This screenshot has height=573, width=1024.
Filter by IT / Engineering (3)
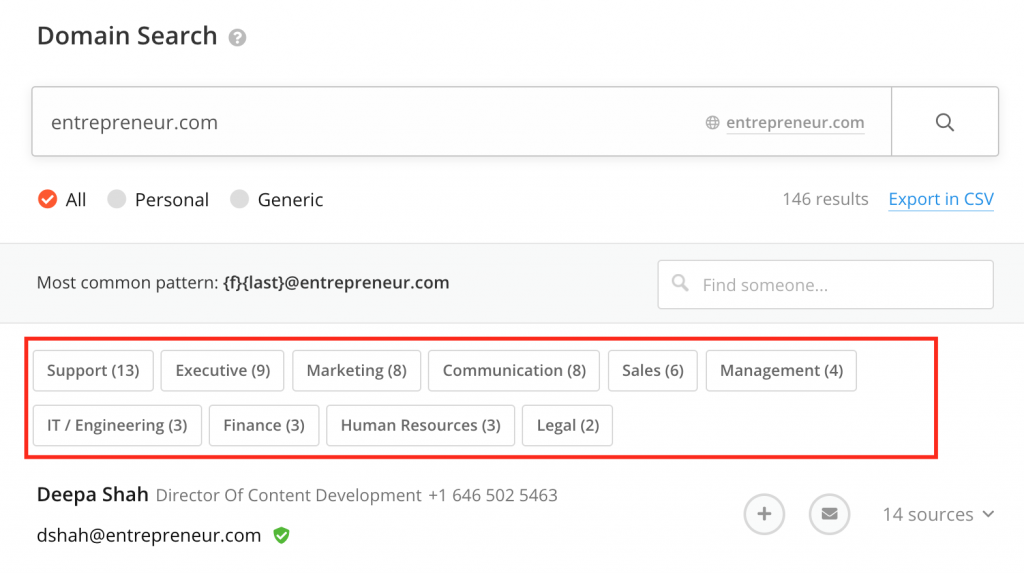(118, 425)
